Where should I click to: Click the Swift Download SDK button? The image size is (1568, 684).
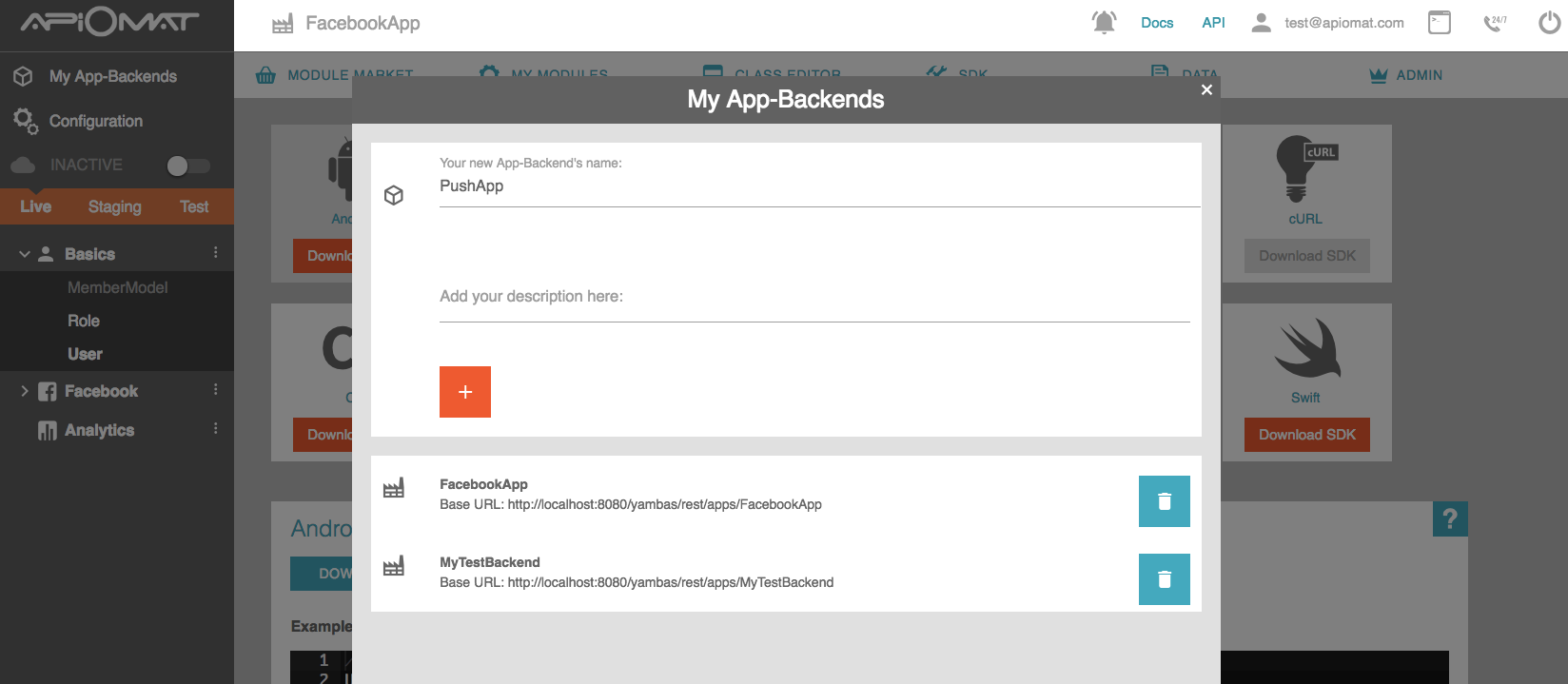pos(1306,435)
